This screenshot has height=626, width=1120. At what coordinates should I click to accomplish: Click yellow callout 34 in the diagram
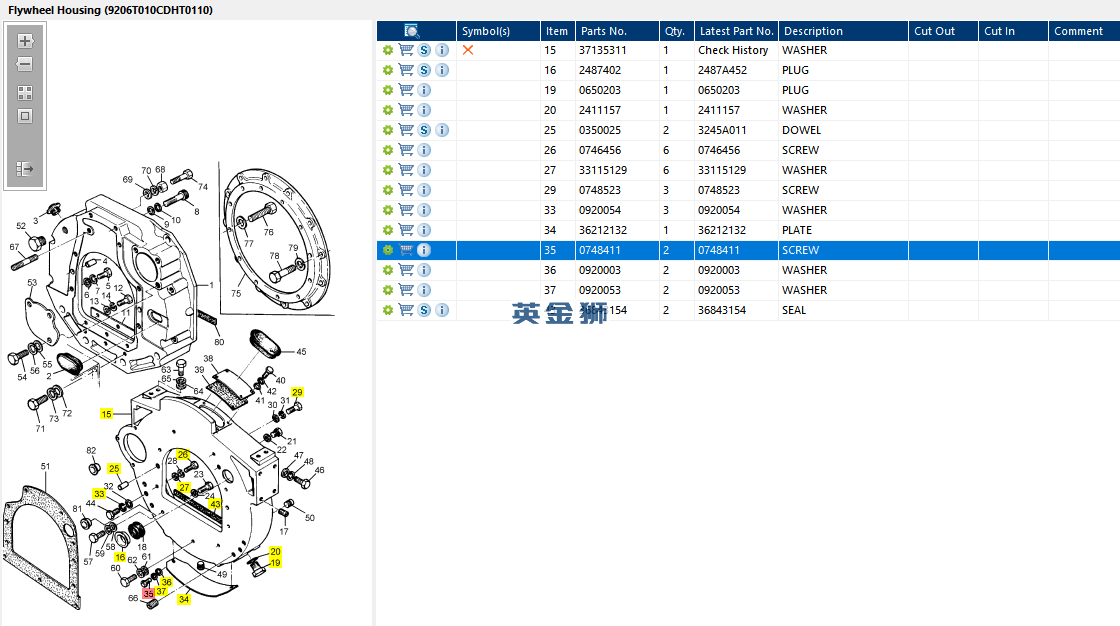[x=184, y=599]
